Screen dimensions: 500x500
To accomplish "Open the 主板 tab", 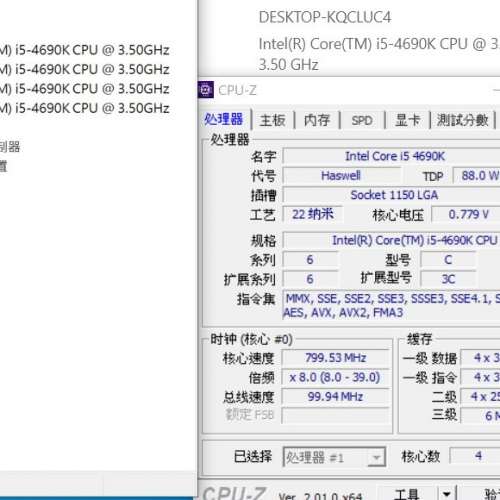I will point(272,120).
